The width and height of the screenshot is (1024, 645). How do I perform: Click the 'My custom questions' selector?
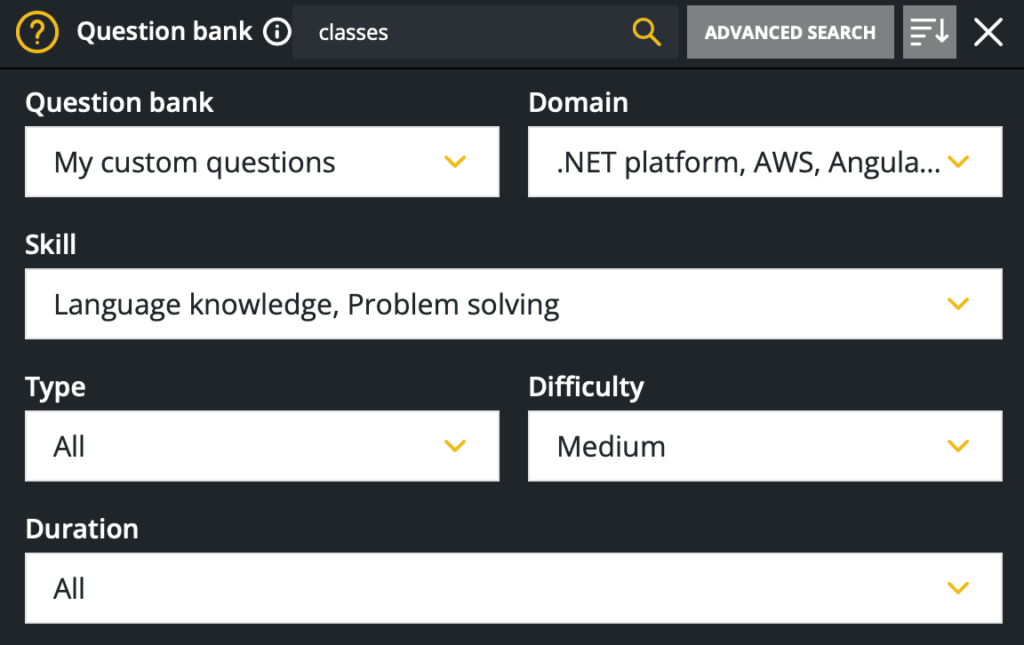[262, 161]
